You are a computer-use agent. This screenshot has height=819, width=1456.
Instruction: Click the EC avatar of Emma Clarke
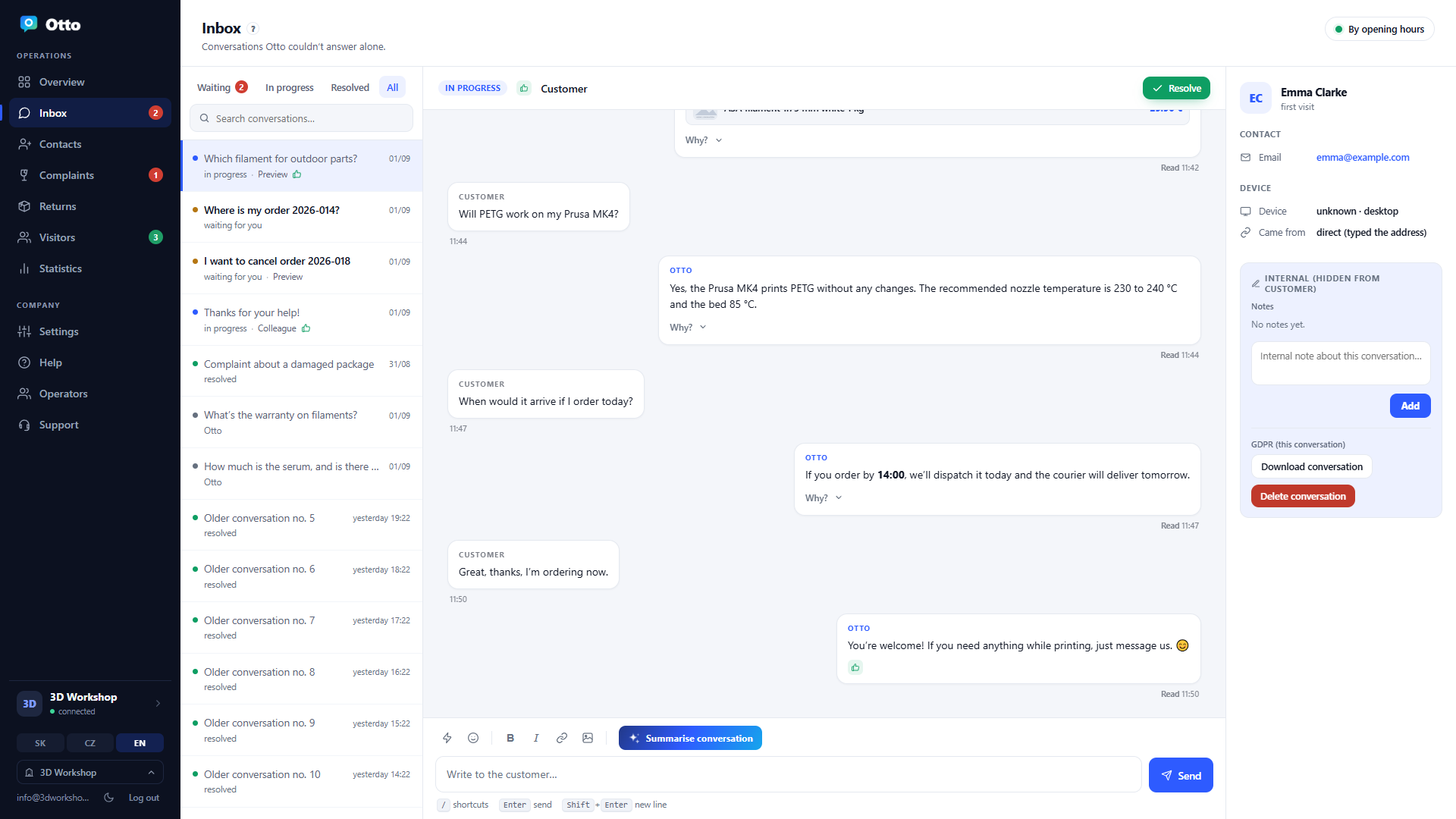[x=1256, y=98]
